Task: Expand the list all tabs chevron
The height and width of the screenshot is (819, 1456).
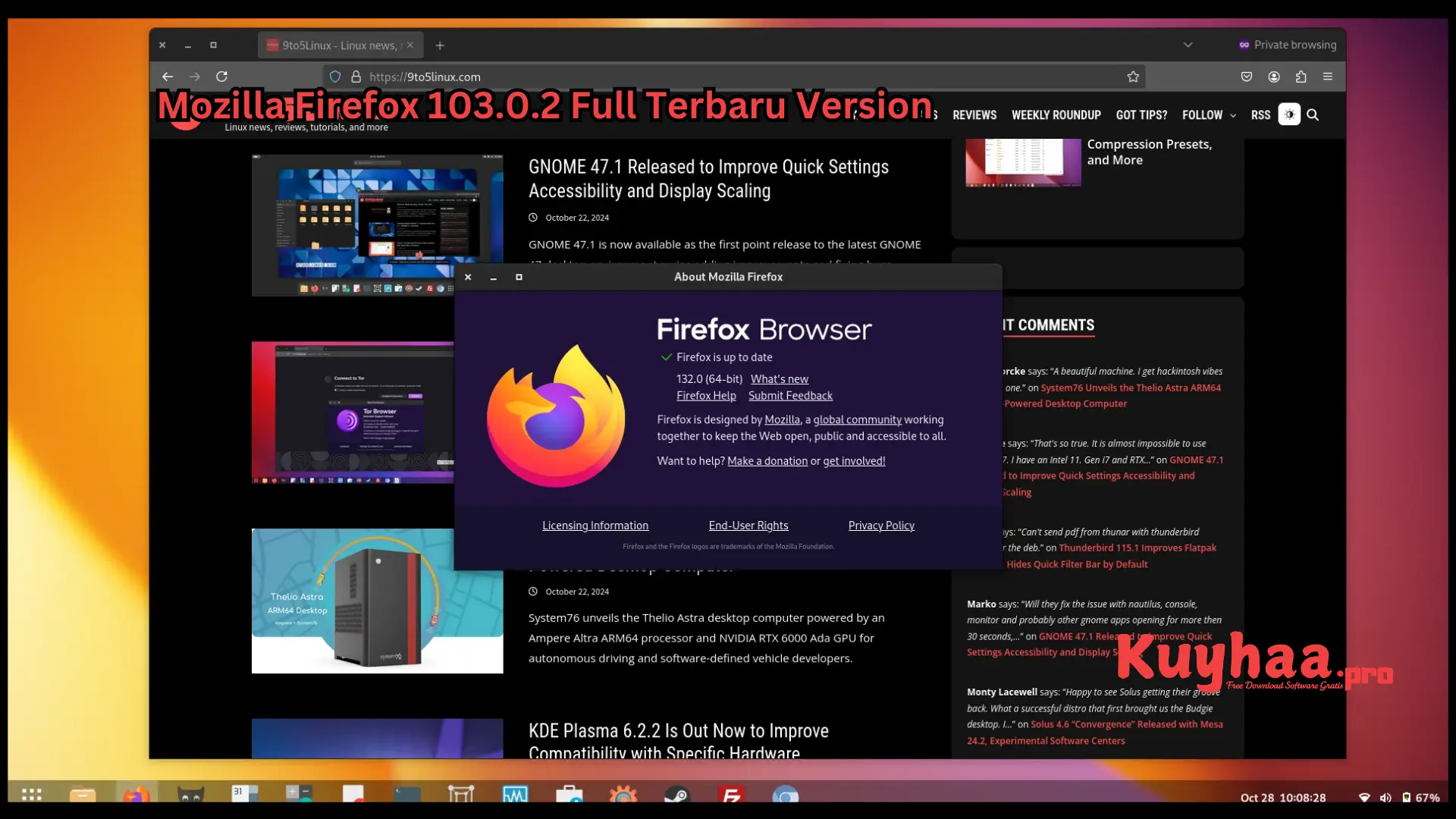Action: point(1188,45)
